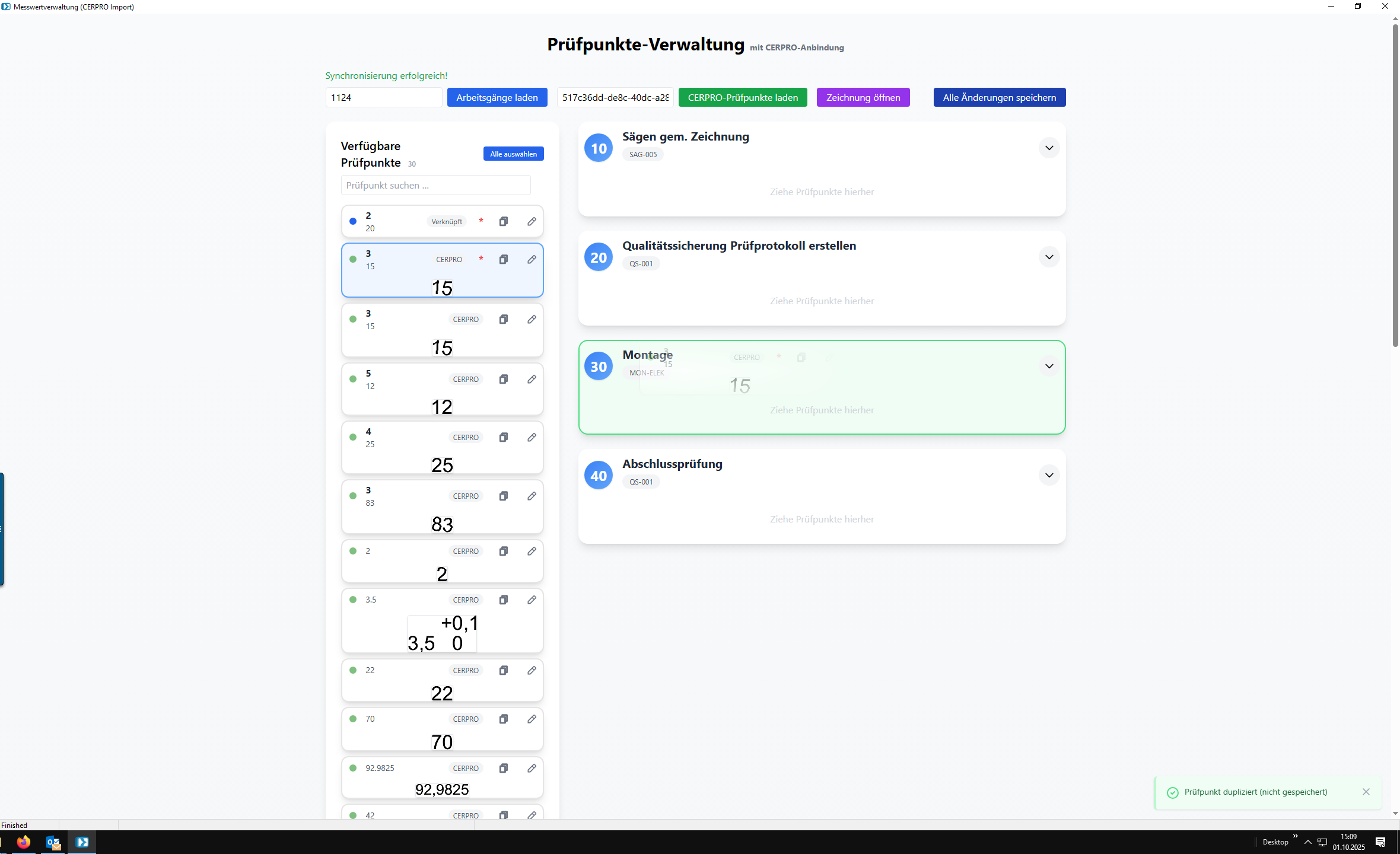
Task: Edit the 3.5 +0,1 checkpoint
Action: (x=532, y=600)
